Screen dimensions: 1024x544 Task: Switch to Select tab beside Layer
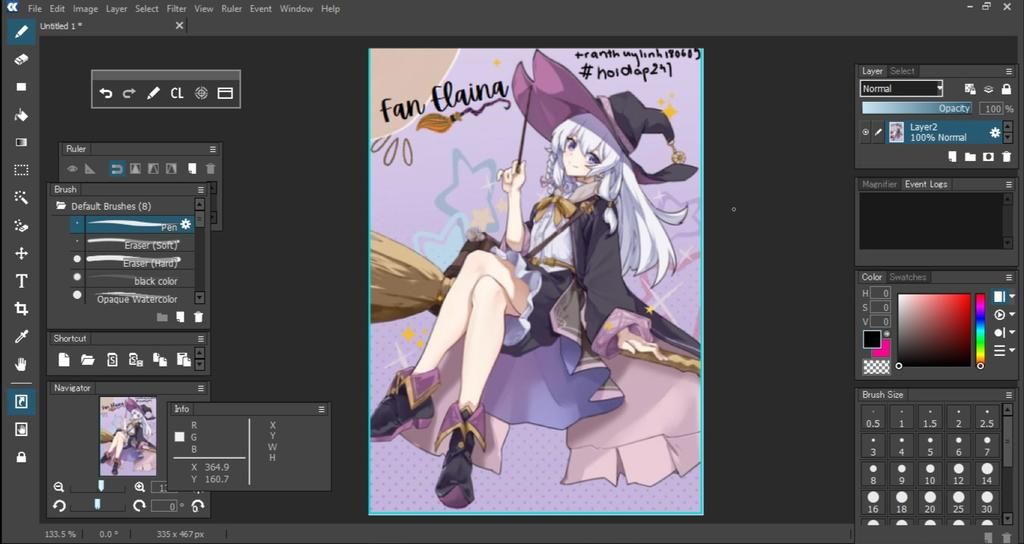[903, 71]
